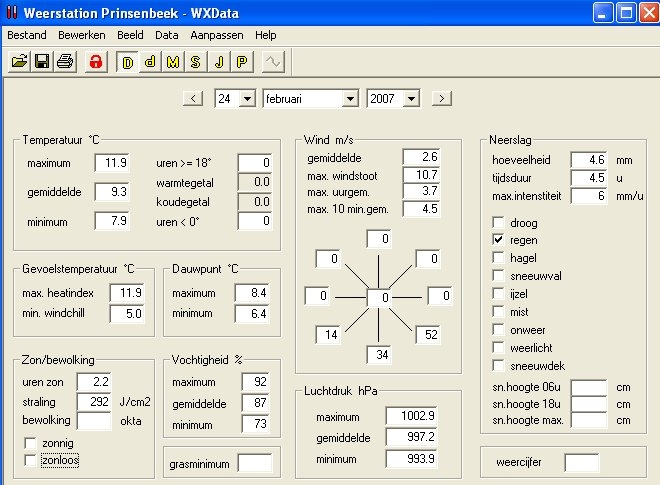
Task: Select the M month view icon
Action: [173, 62]
